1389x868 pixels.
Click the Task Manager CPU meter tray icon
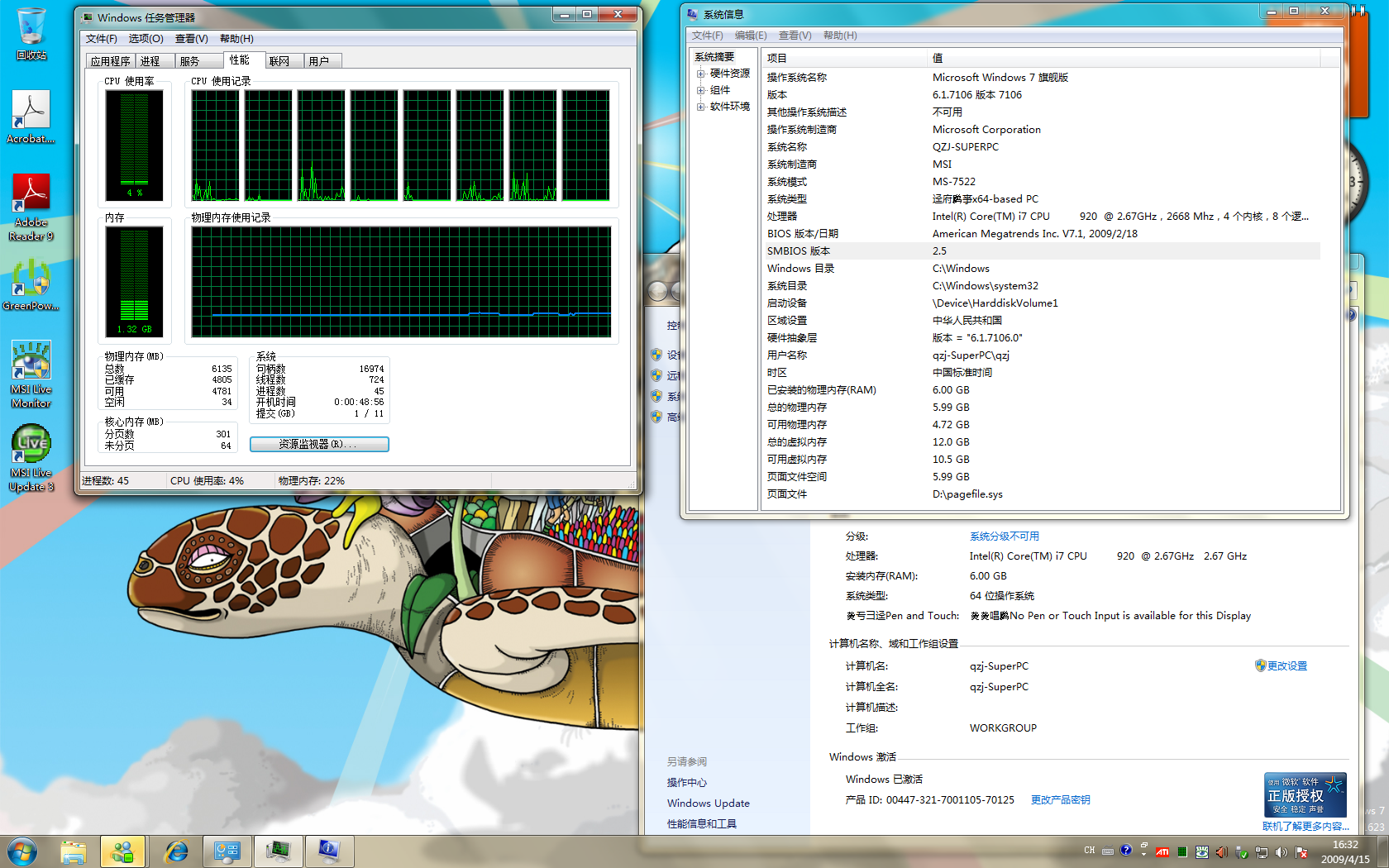1182,852
